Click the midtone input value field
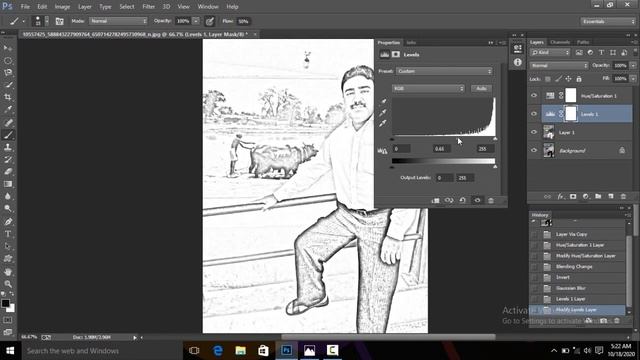The width and height of the screenshot is (640, 360). [441, 149]
